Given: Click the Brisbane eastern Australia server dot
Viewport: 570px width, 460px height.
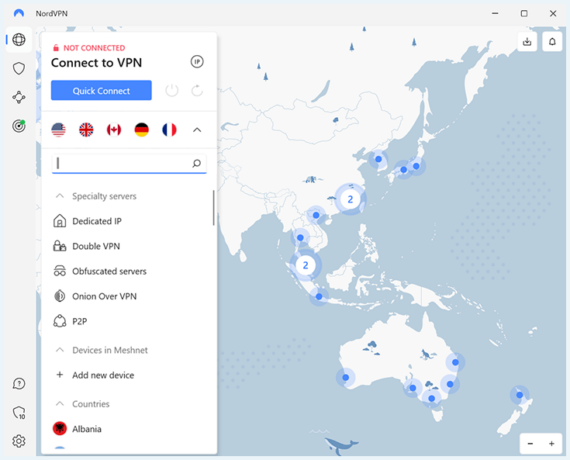Looking at the screenshot, I should click(x=455, y=362).
